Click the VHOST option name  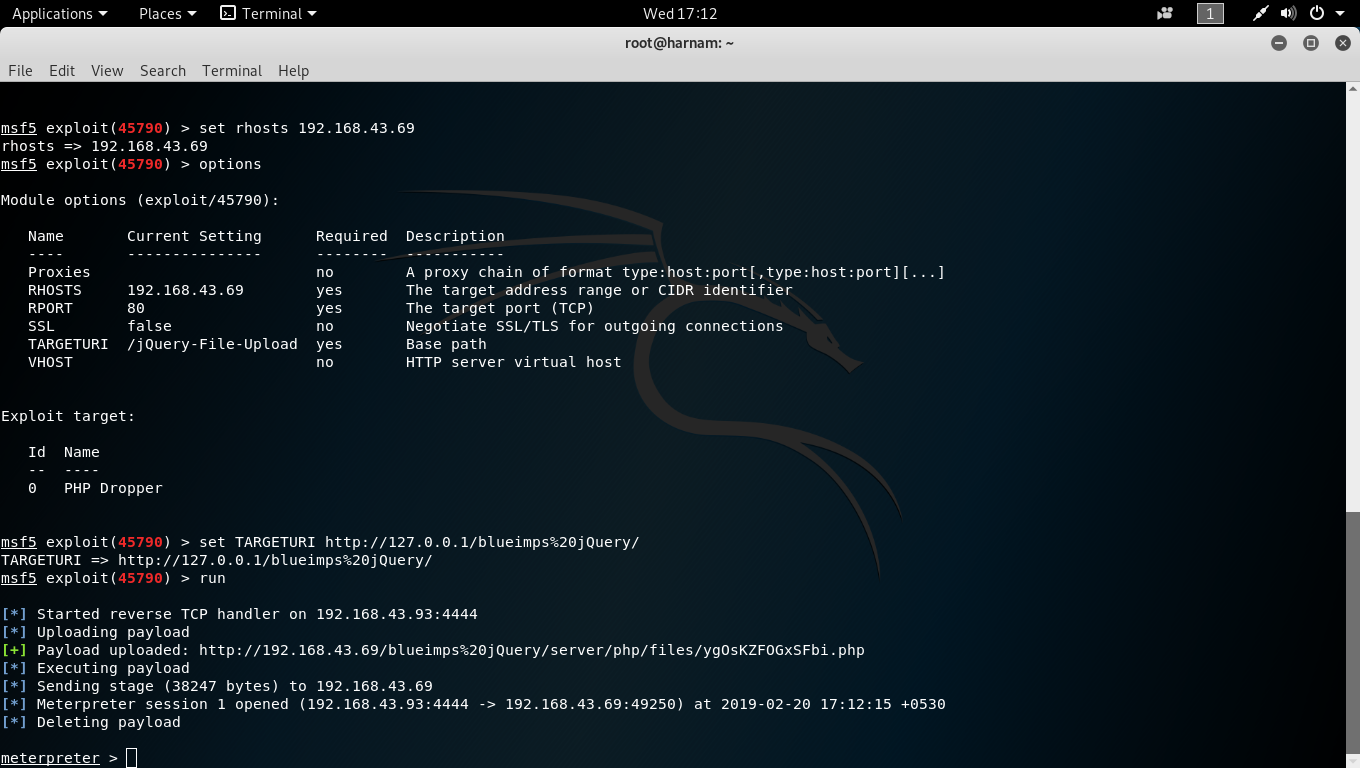(x=50, y=362)
